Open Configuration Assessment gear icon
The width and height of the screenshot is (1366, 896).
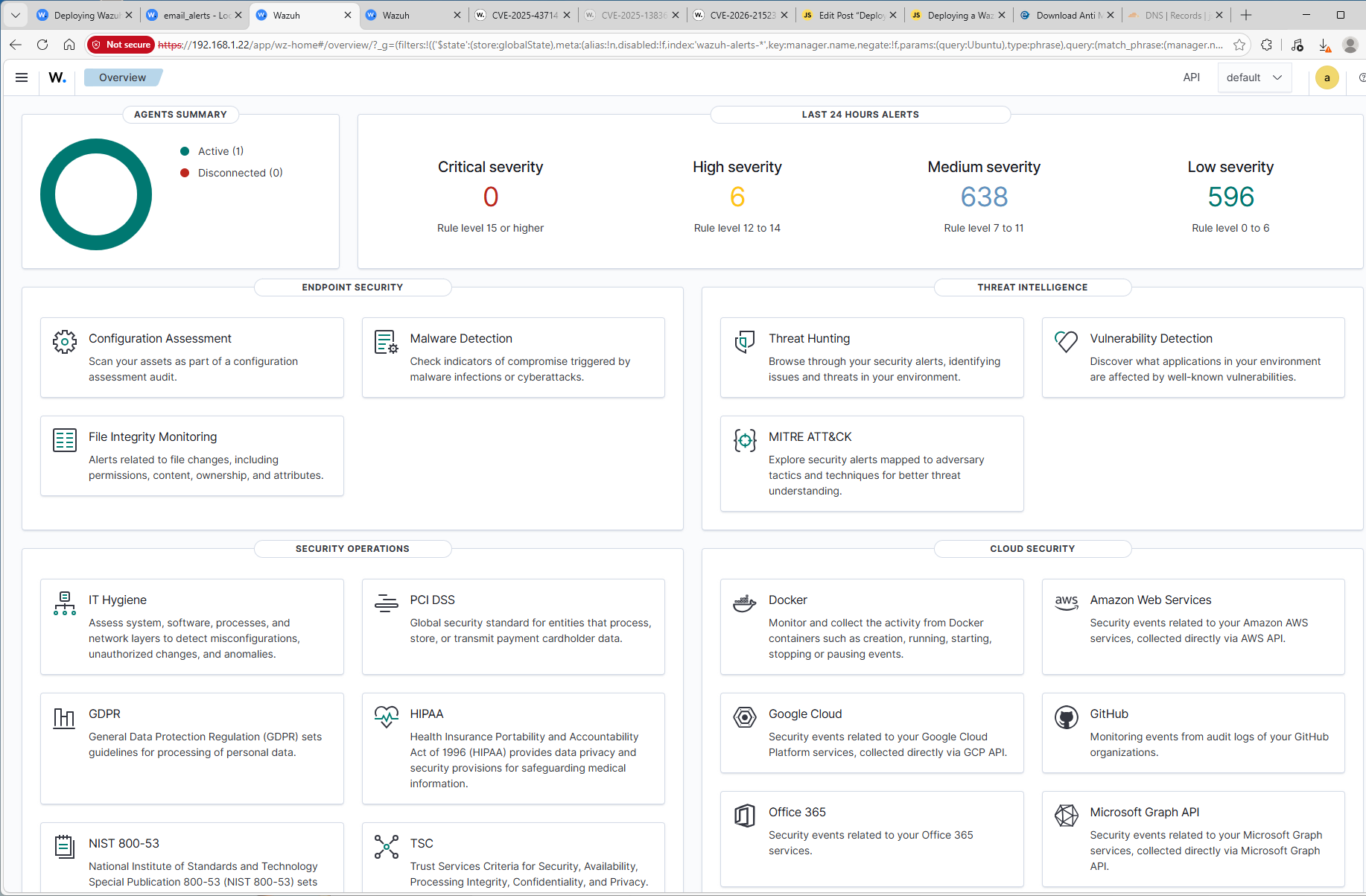(65, 342)
